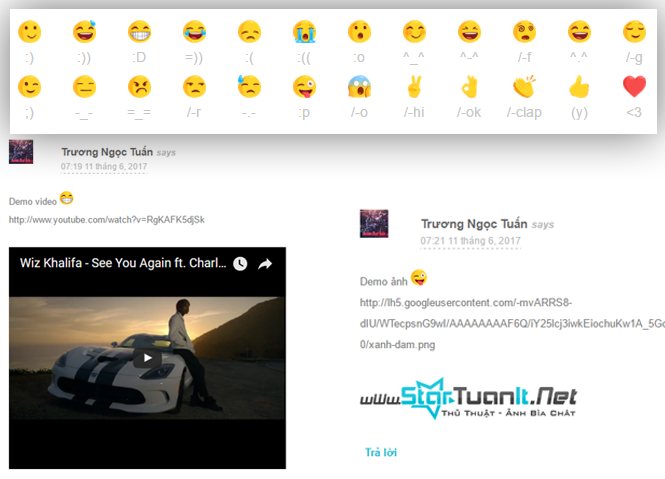Select the 'Demo ảnh' comment text
Image resolution: width=665 pixels, height=479 pixels.
point(383,281)
